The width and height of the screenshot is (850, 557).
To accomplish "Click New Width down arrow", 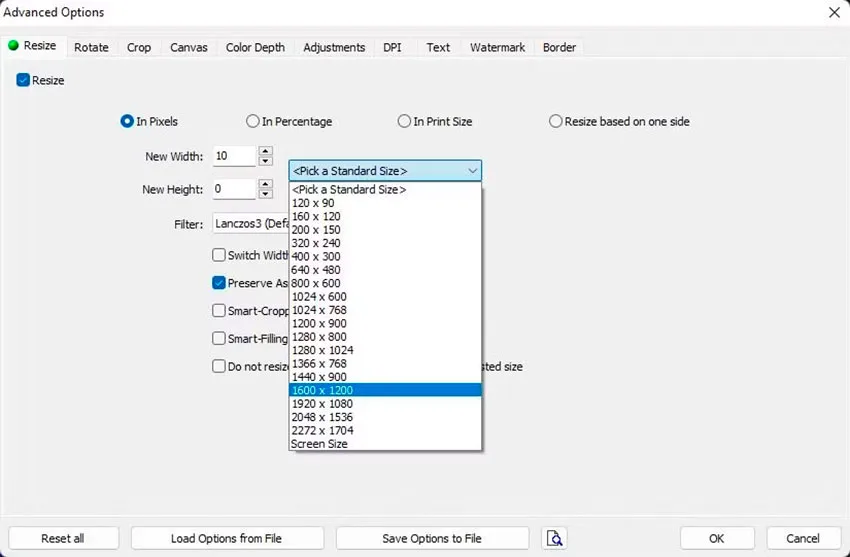I will pos(265,161).
